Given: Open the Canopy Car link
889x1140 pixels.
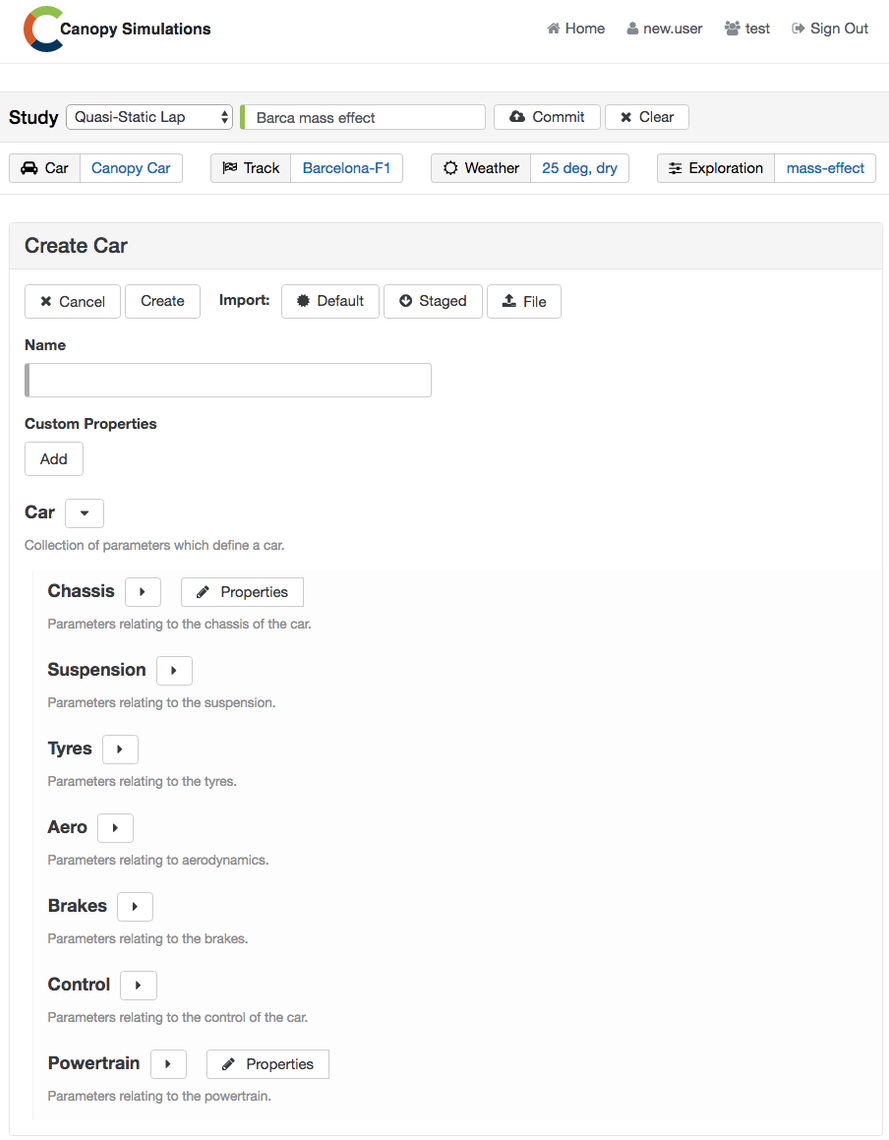Looking at the screenshot, I should pos(131,168).
